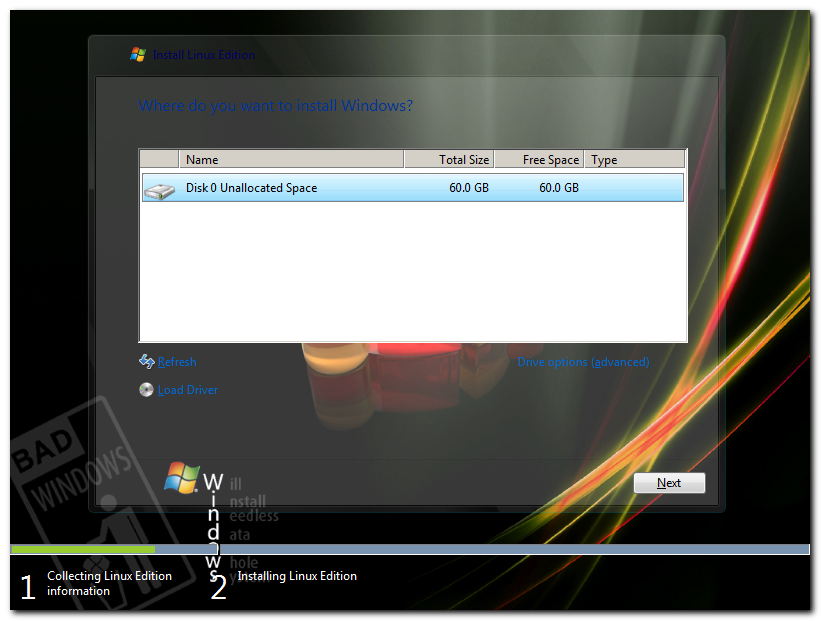Open the Refresh link
821x621 pixels.
point(177,362)
